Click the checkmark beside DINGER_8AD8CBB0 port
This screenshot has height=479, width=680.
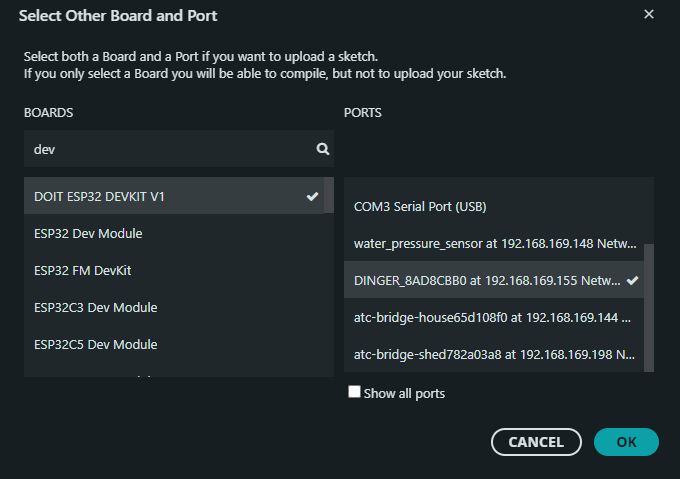pyautogui.click(x=632, y=280)
